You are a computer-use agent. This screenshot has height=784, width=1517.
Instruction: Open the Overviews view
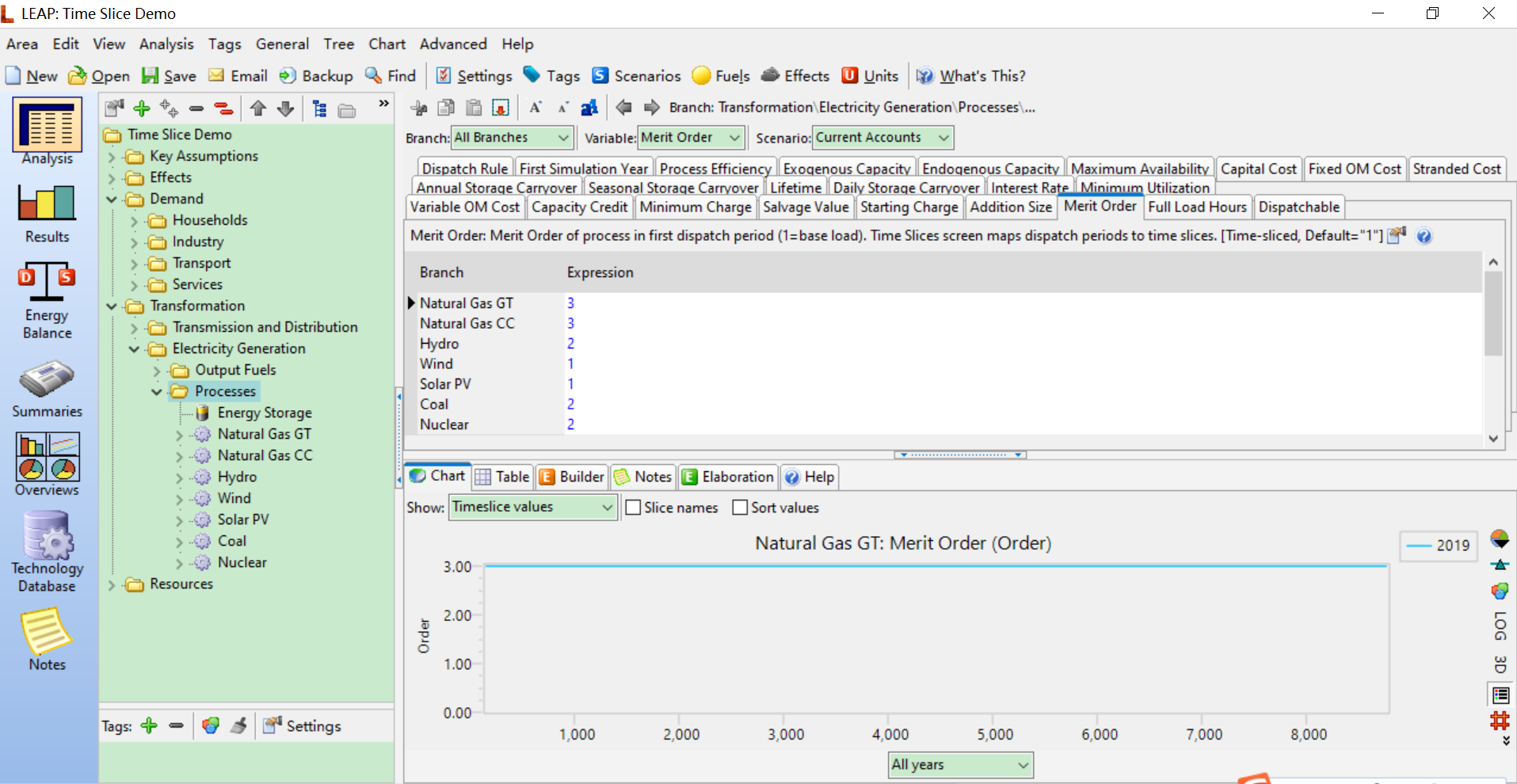tap(47, 465)
